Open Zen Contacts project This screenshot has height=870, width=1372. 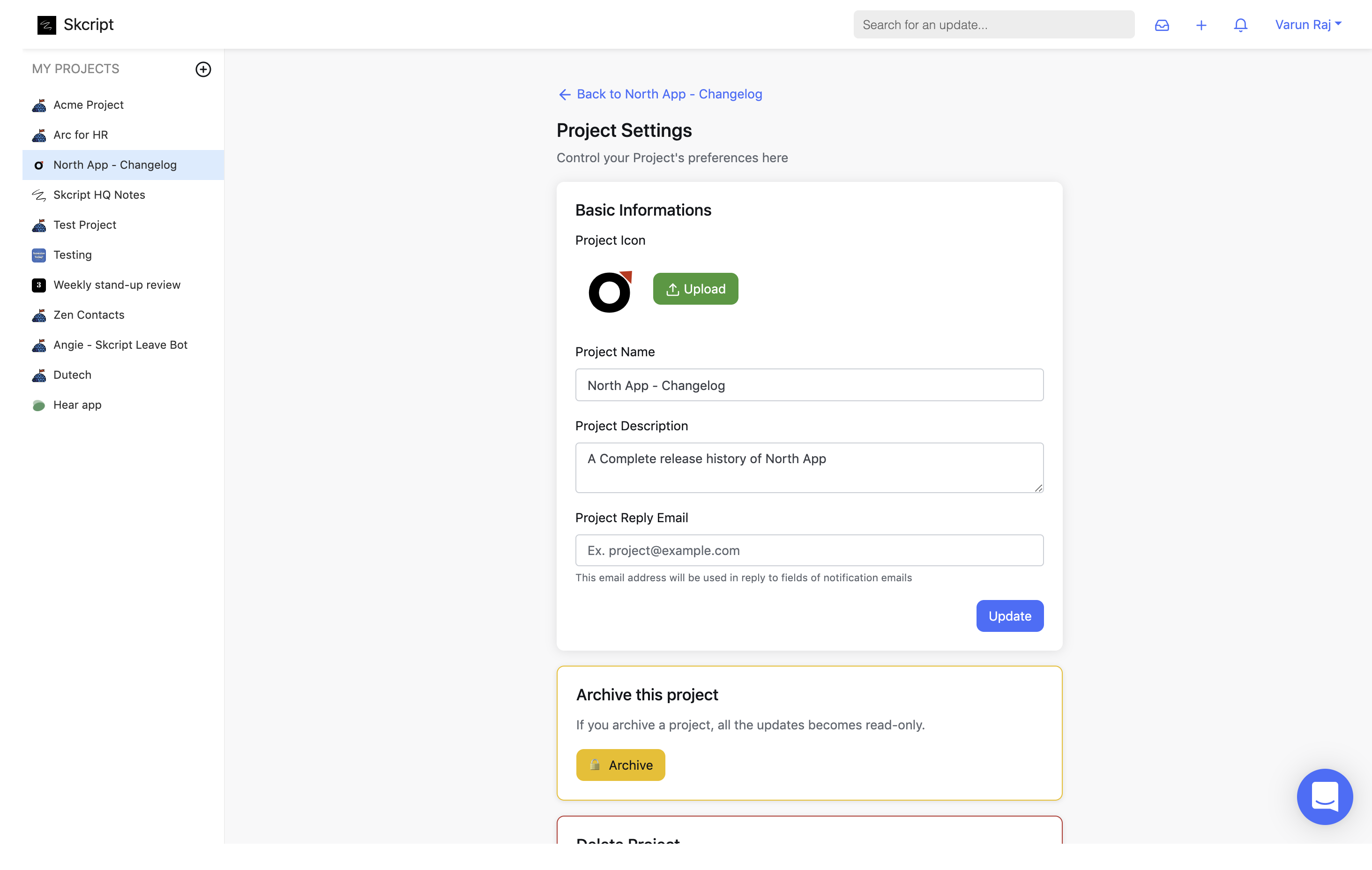coord(123,315)
